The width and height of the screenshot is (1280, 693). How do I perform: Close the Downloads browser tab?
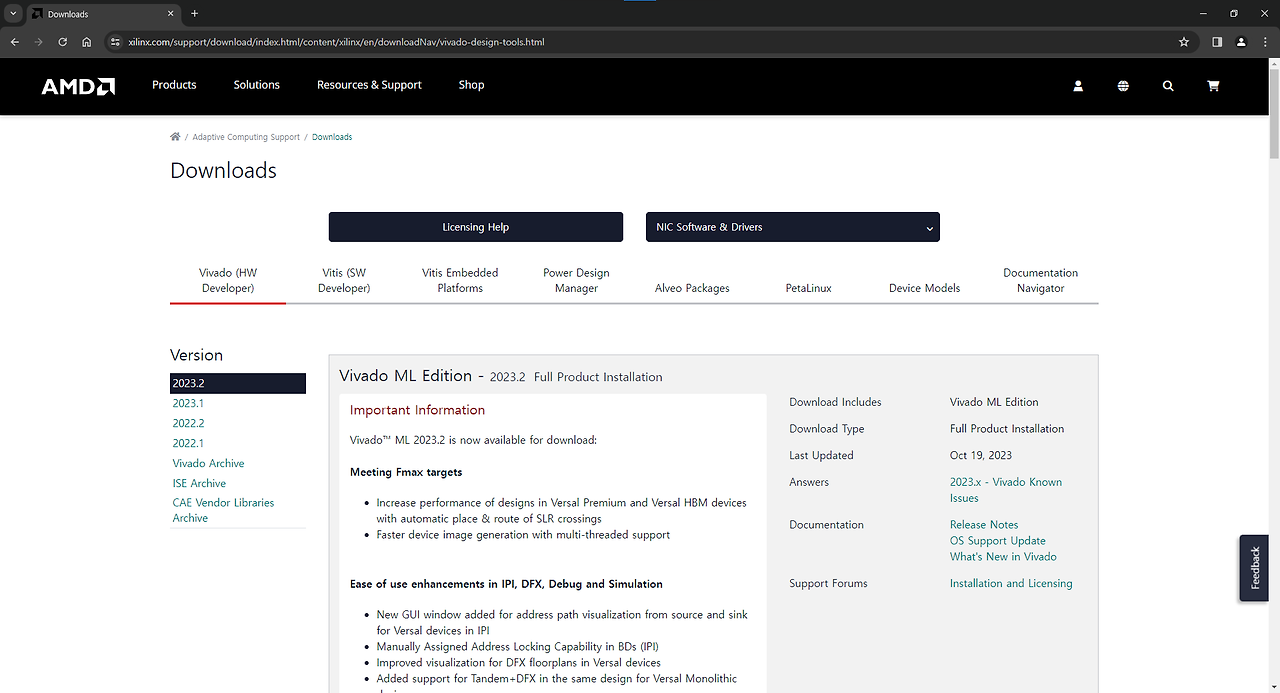170,14
